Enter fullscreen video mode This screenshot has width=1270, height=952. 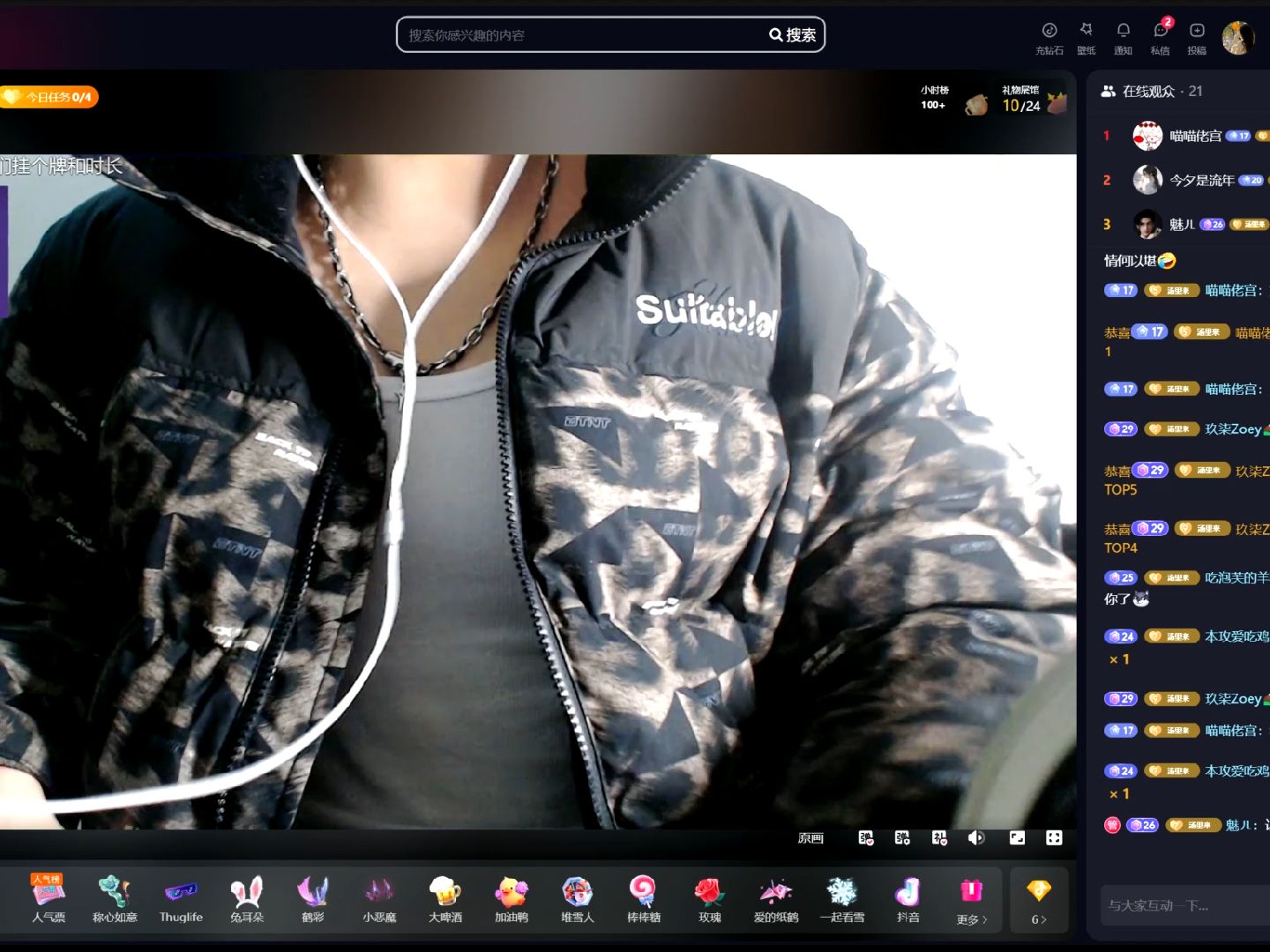[1054, 838]
